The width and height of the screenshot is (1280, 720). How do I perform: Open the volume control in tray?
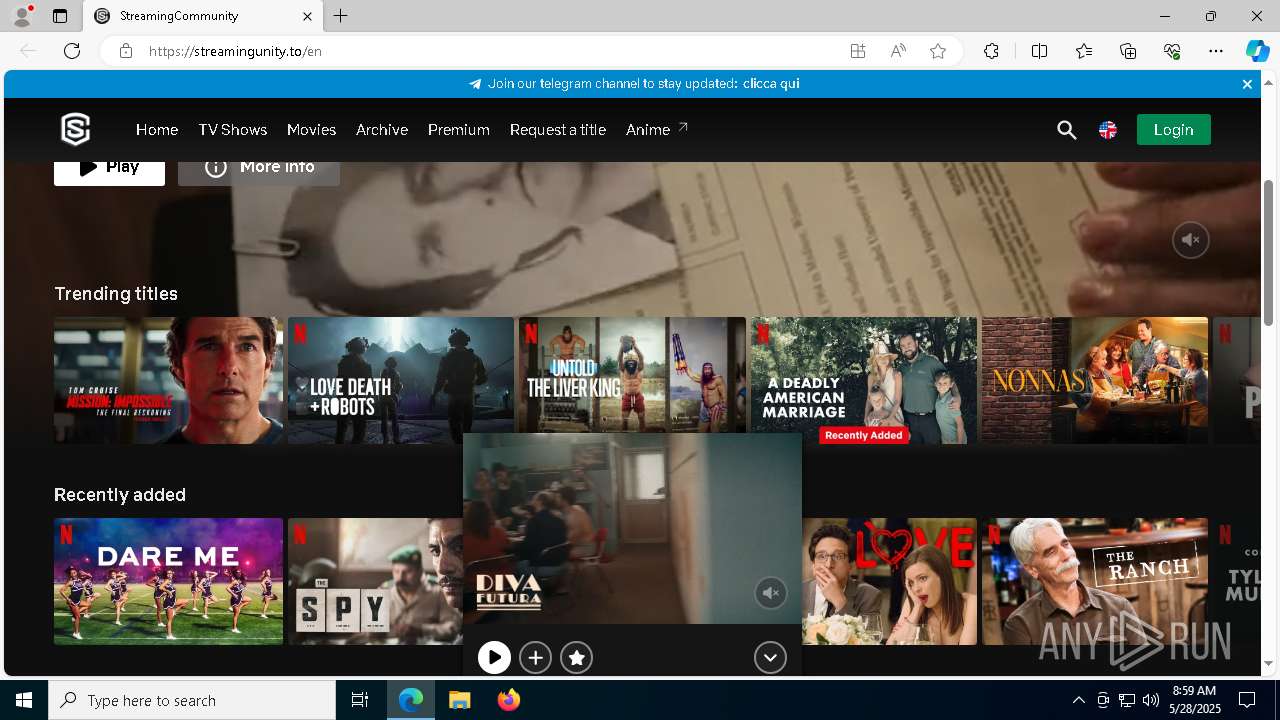(x=1151, y=700)
